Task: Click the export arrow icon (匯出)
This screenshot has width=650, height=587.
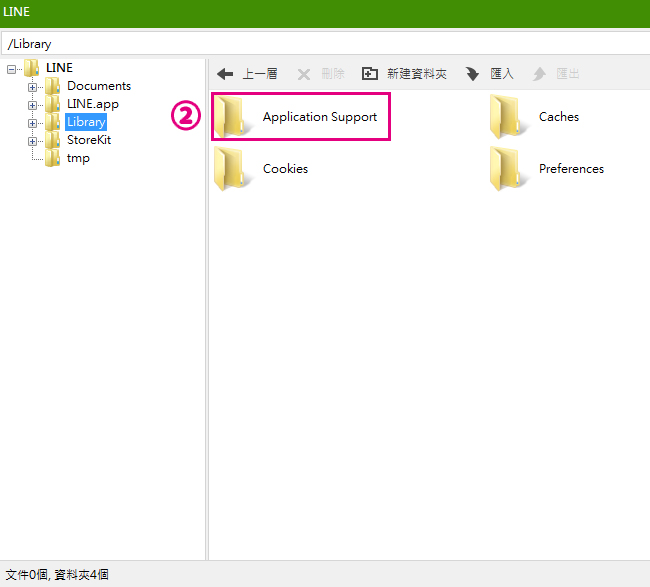Action: click(x=539, y=74)
